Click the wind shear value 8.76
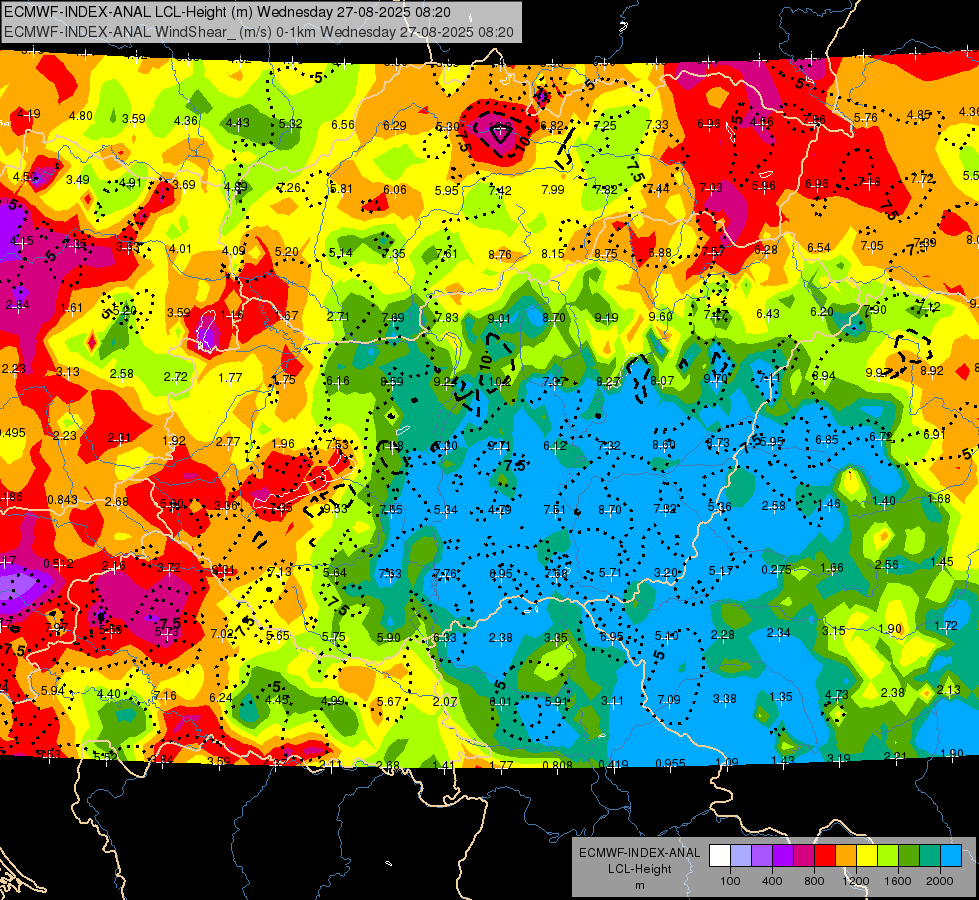 pyautogui.click(x=499, y=254)
